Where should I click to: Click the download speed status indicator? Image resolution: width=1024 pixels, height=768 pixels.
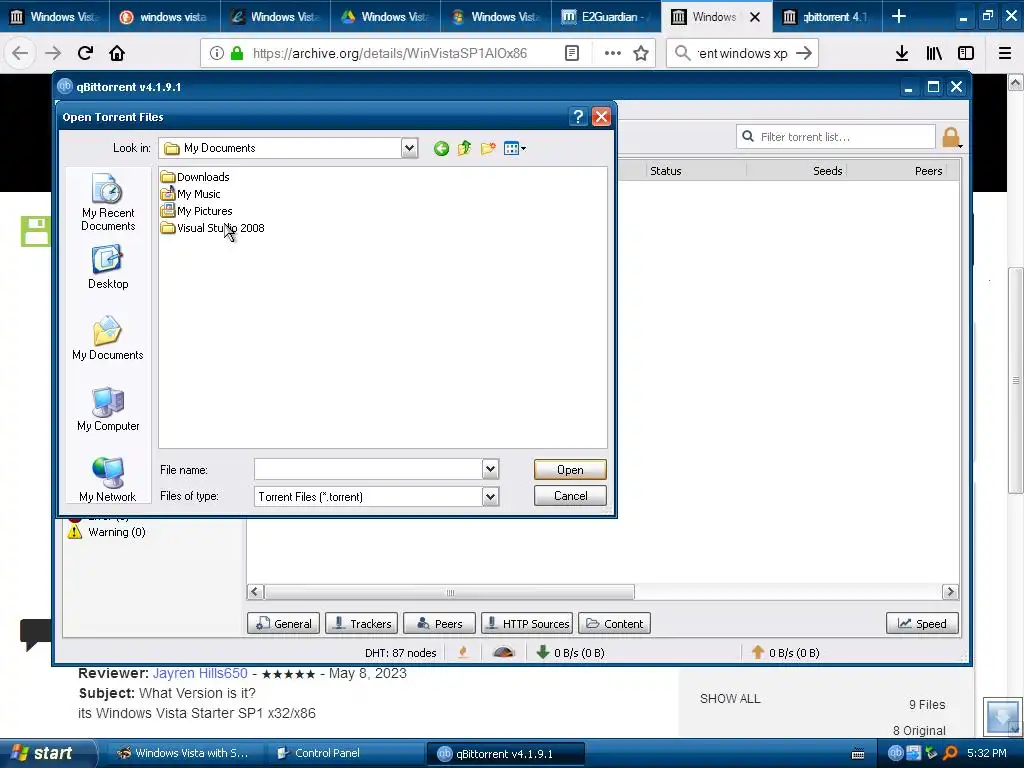[570, 652]
